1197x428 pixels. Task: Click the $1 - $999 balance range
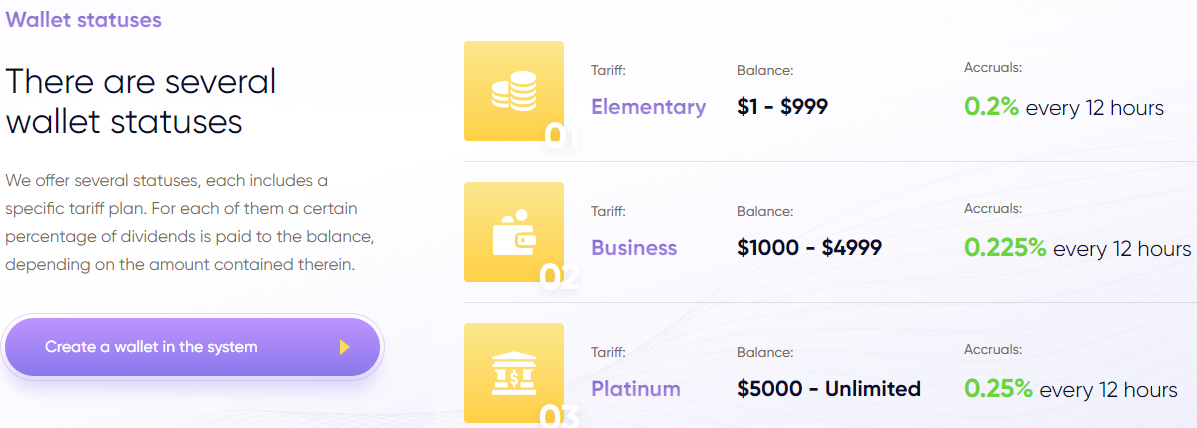pyautogui.click(x=782, y=107)
